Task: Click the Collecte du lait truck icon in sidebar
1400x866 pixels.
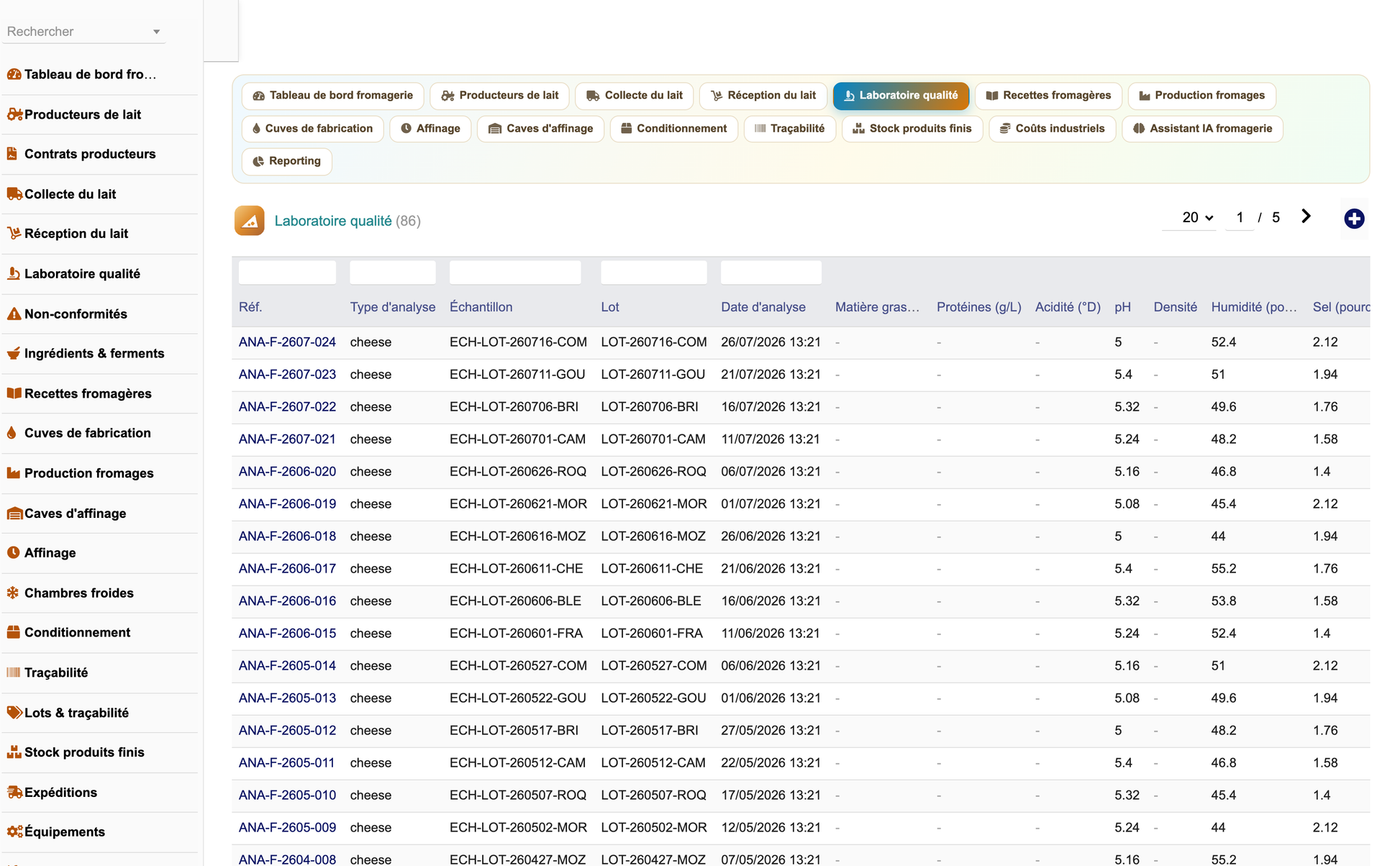Action: click(x=14, y=193)
